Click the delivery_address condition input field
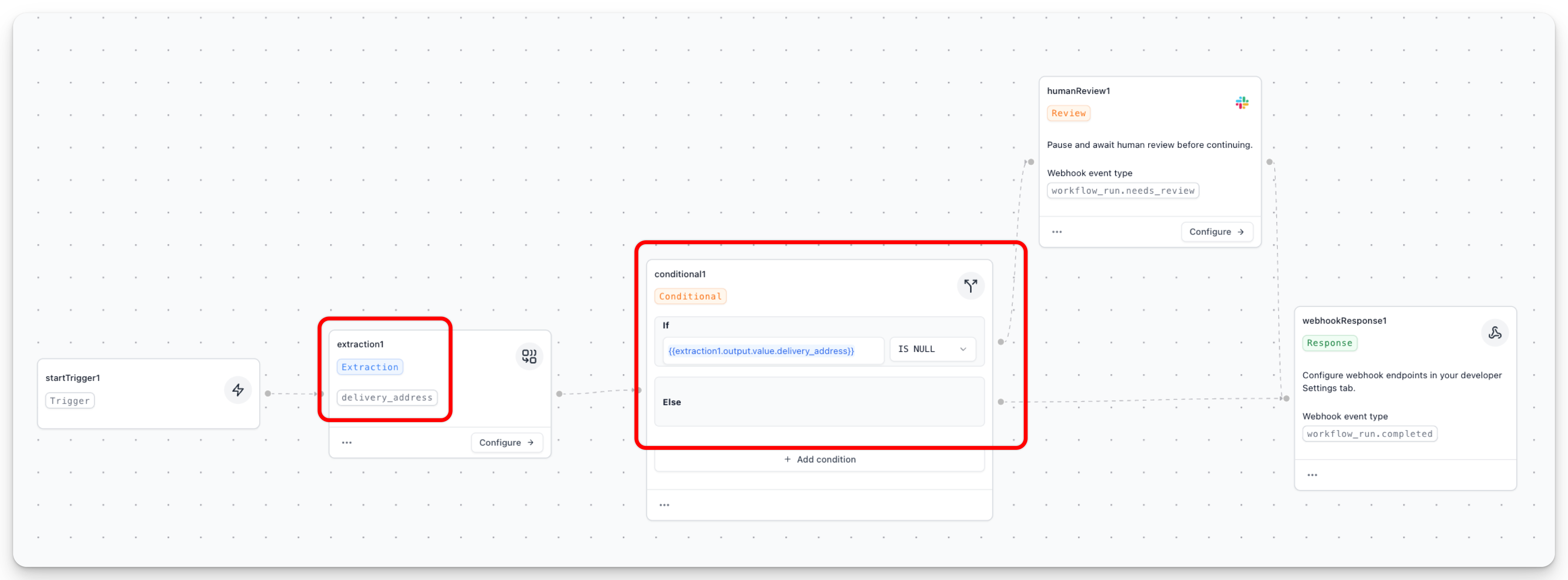This screenshot has height=580, width=1568. point(772,351)
